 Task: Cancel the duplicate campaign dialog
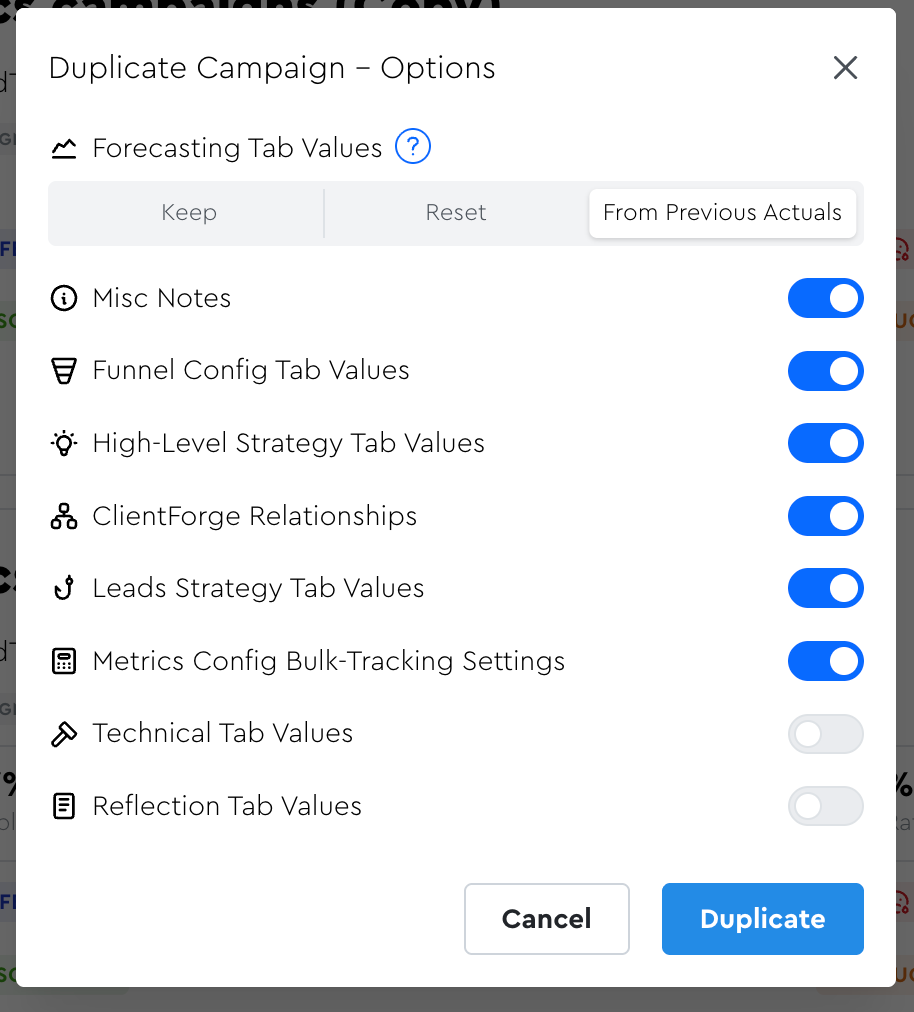[x=546, y=919]
